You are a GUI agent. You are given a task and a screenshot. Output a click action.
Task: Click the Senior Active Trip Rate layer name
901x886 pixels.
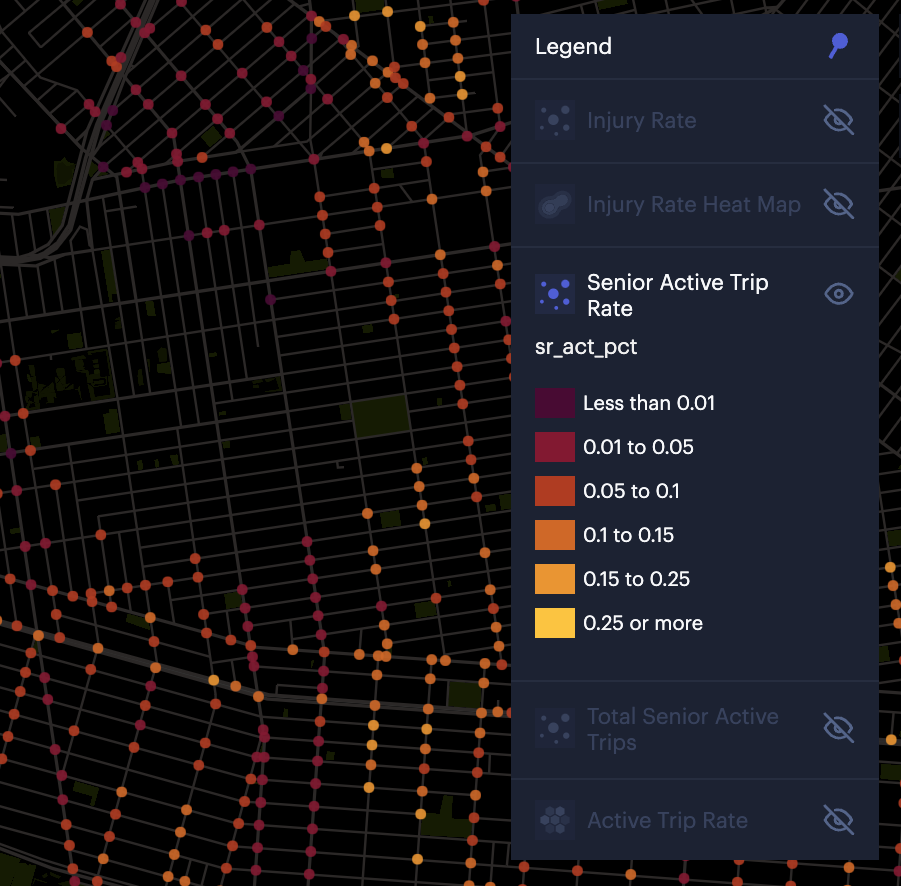click(677, 295)
